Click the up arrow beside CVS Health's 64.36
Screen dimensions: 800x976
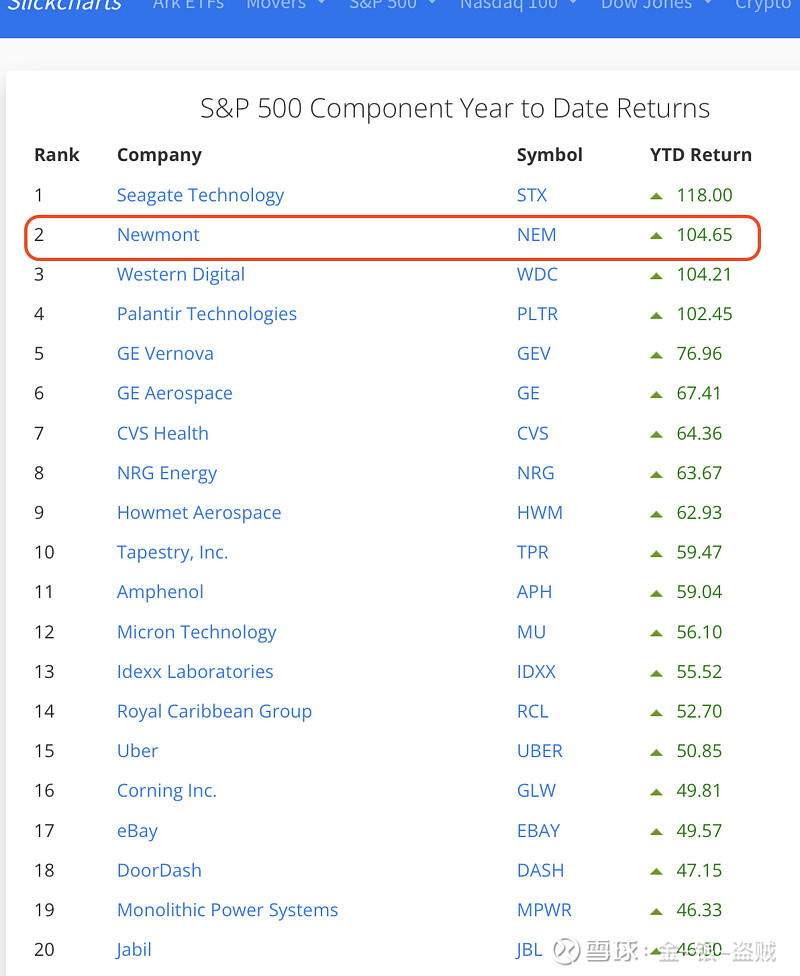(656, 434)
